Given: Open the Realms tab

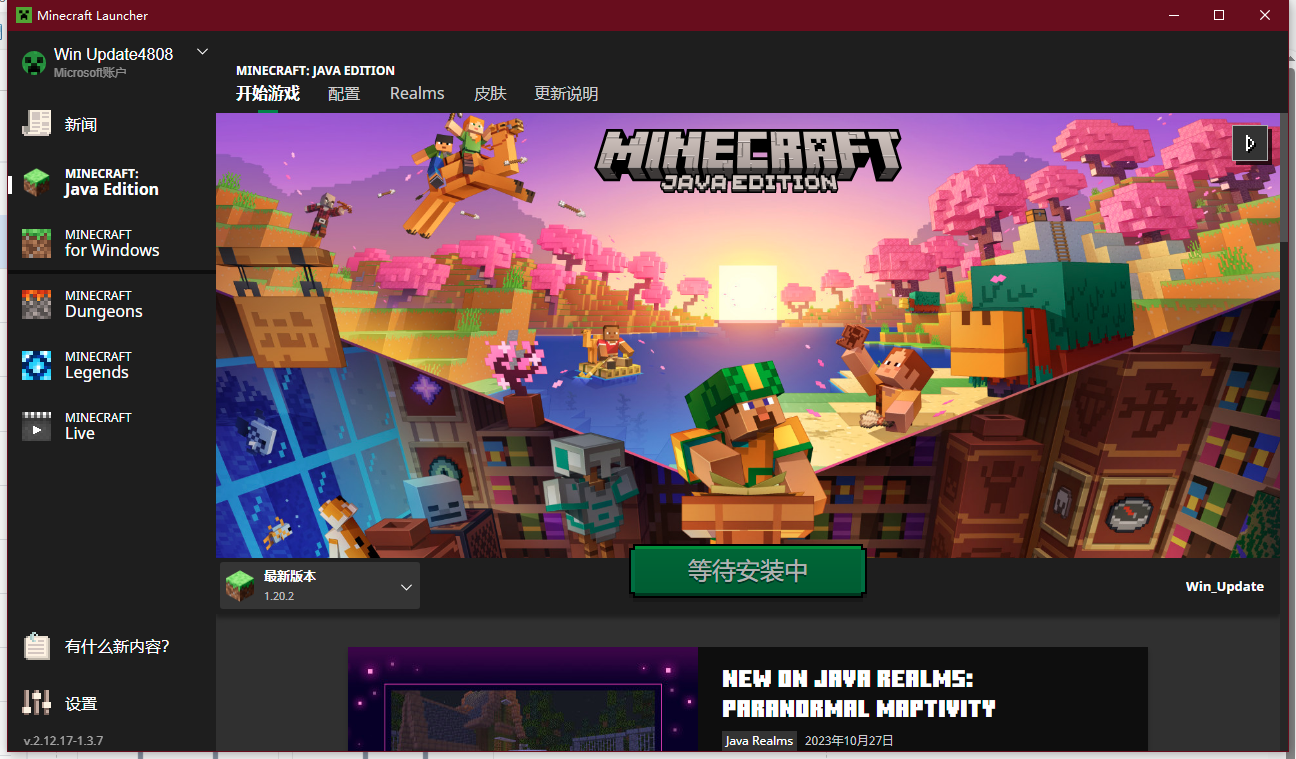Looking at the screenshot, I should [417, 94].
